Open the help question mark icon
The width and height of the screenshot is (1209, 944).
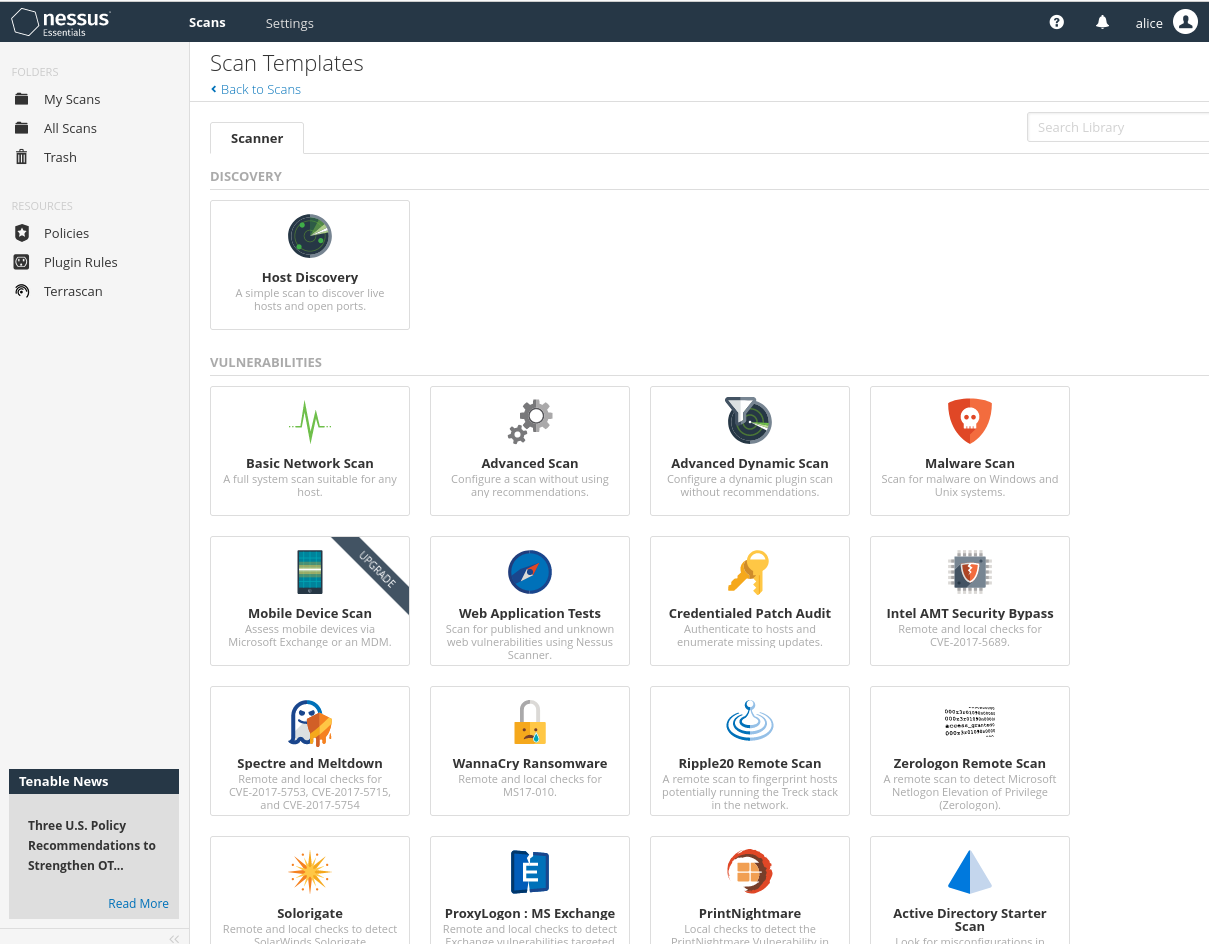point(1057,22)
